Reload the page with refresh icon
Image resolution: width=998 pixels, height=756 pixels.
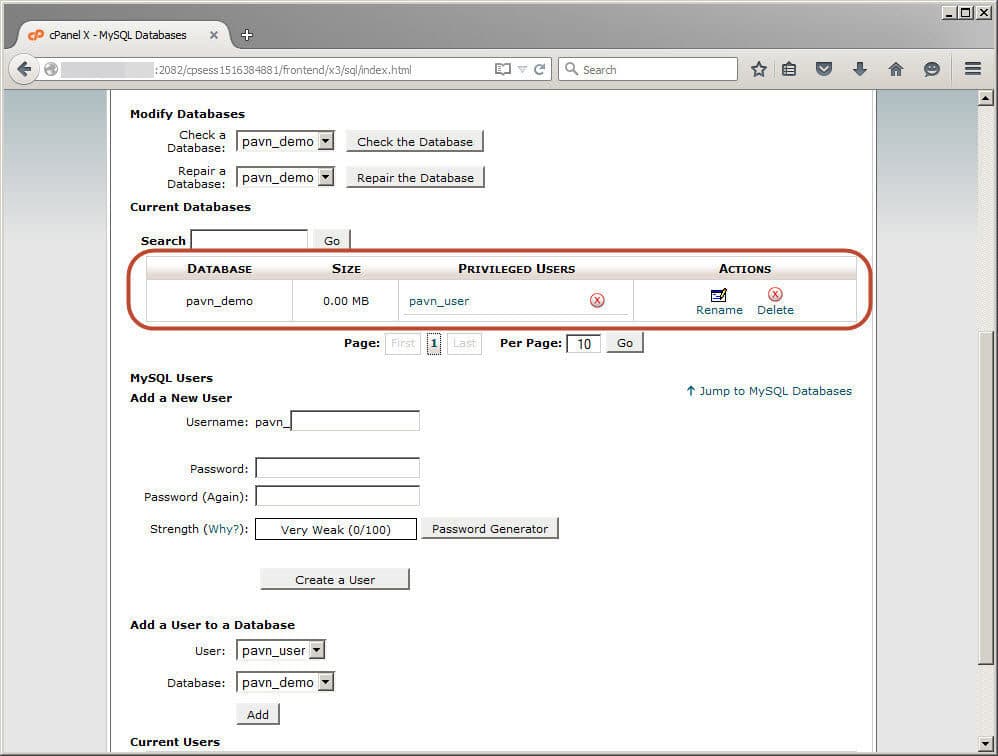click(540, 70)
